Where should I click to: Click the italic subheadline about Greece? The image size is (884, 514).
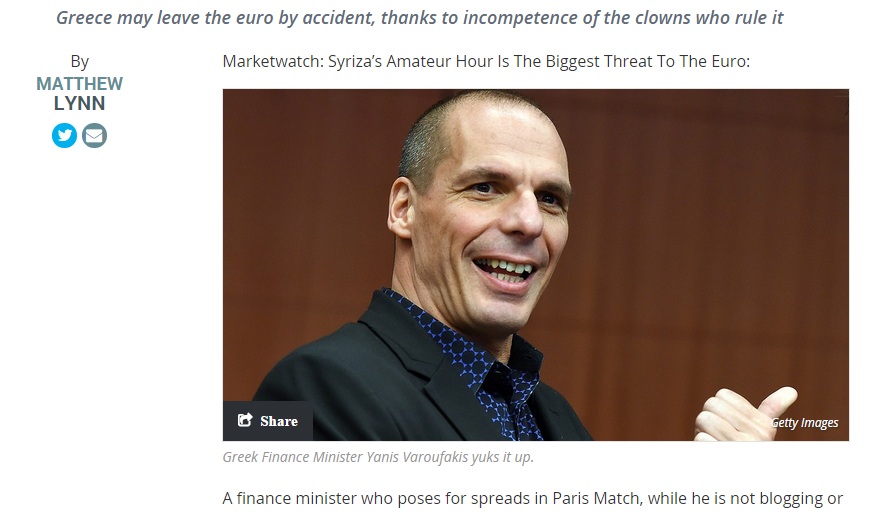419,18
